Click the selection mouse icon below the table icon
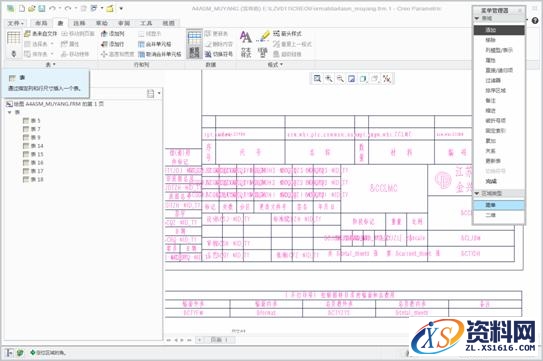 14,54
